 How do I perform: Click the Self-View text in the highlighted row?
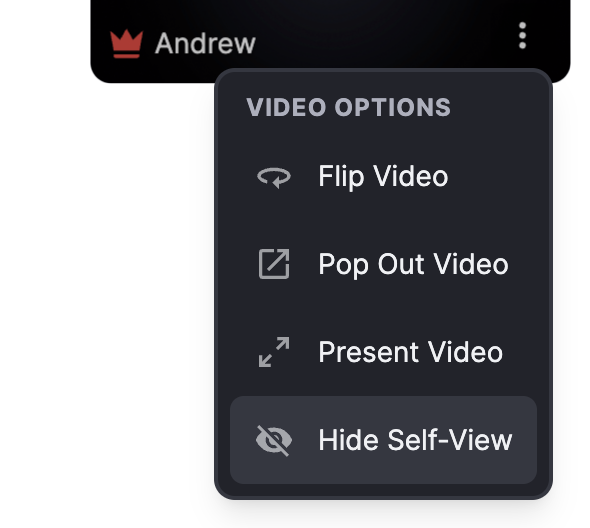pyautogui.click(x=450, y=440)
